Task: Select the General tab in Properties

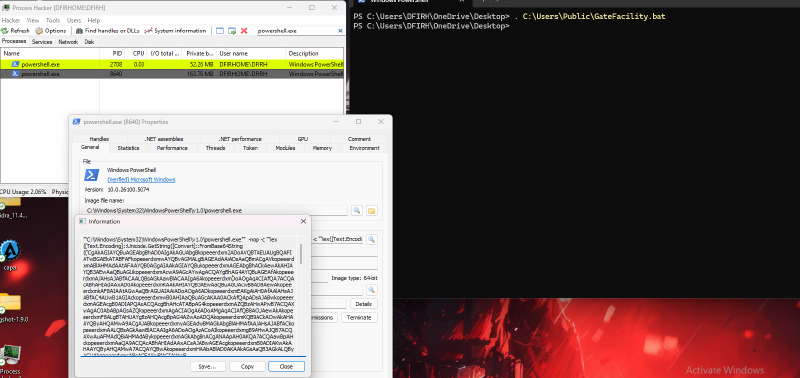Action: click(90, 147)
